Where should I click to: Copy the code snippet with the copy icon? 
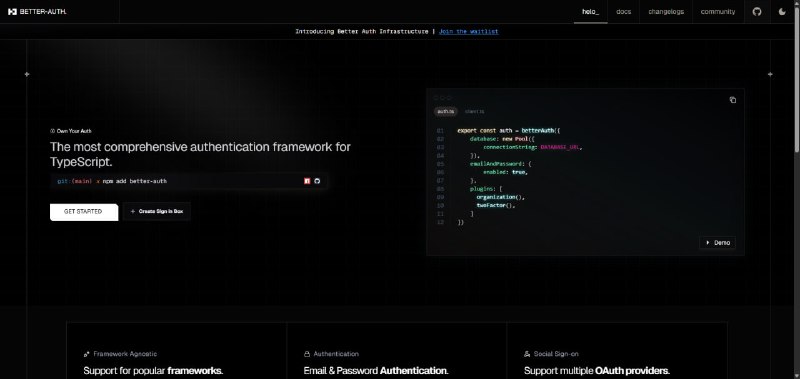(733, 100)
